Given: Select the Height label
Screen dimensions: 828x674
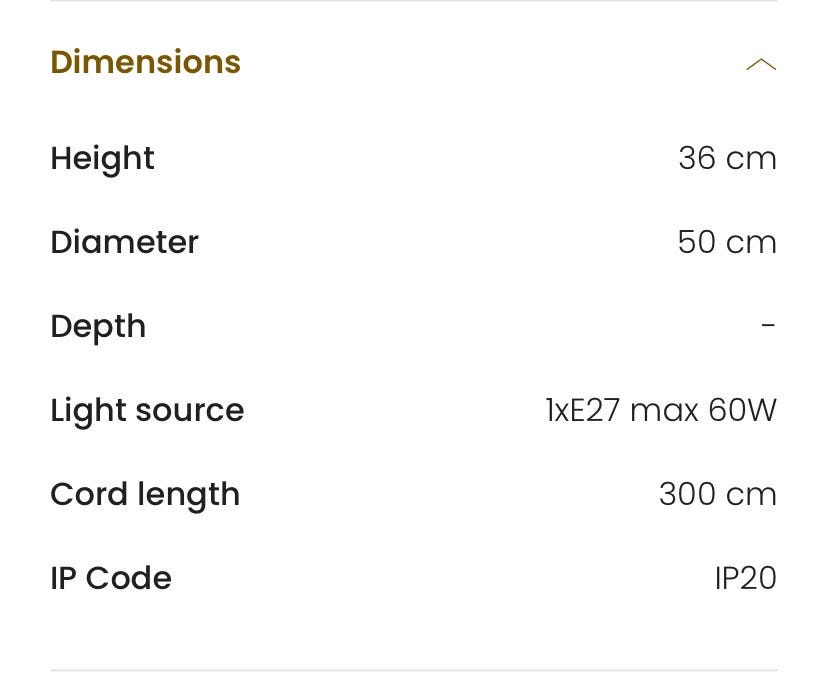Looking at the screenshot, I should click(102, 158).
